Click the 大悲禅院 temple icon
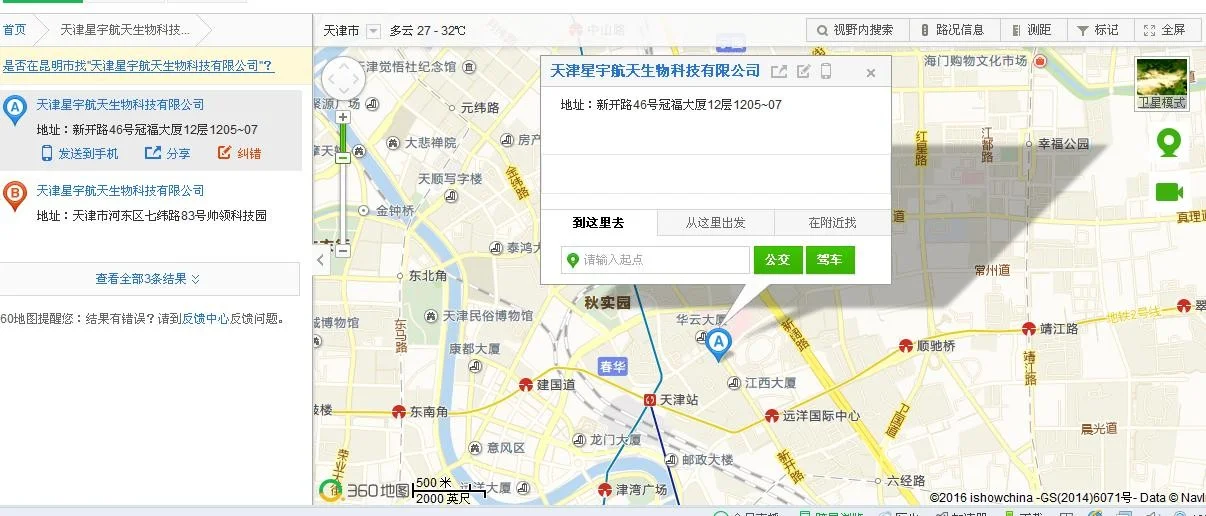The height and width of the screenshot is (516, 1206). 394,143
